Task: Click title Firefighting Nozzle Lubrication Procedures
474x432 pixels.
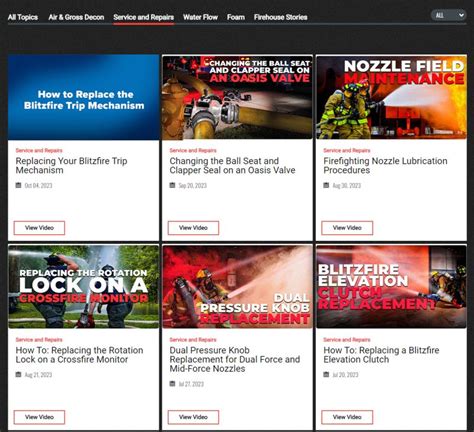Action: (385, 166)
